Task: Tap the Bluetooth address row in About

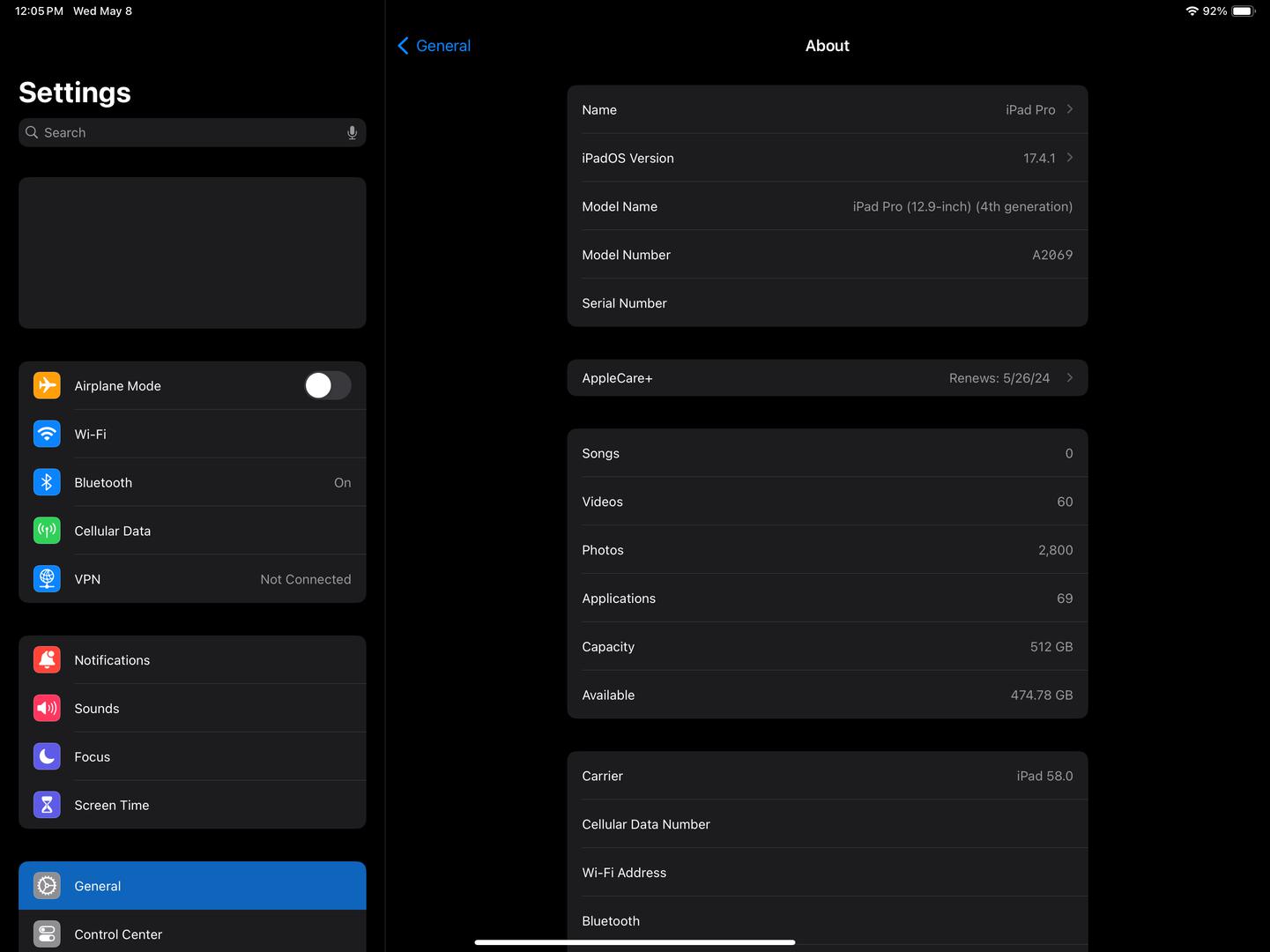Action: coord(828,921)
